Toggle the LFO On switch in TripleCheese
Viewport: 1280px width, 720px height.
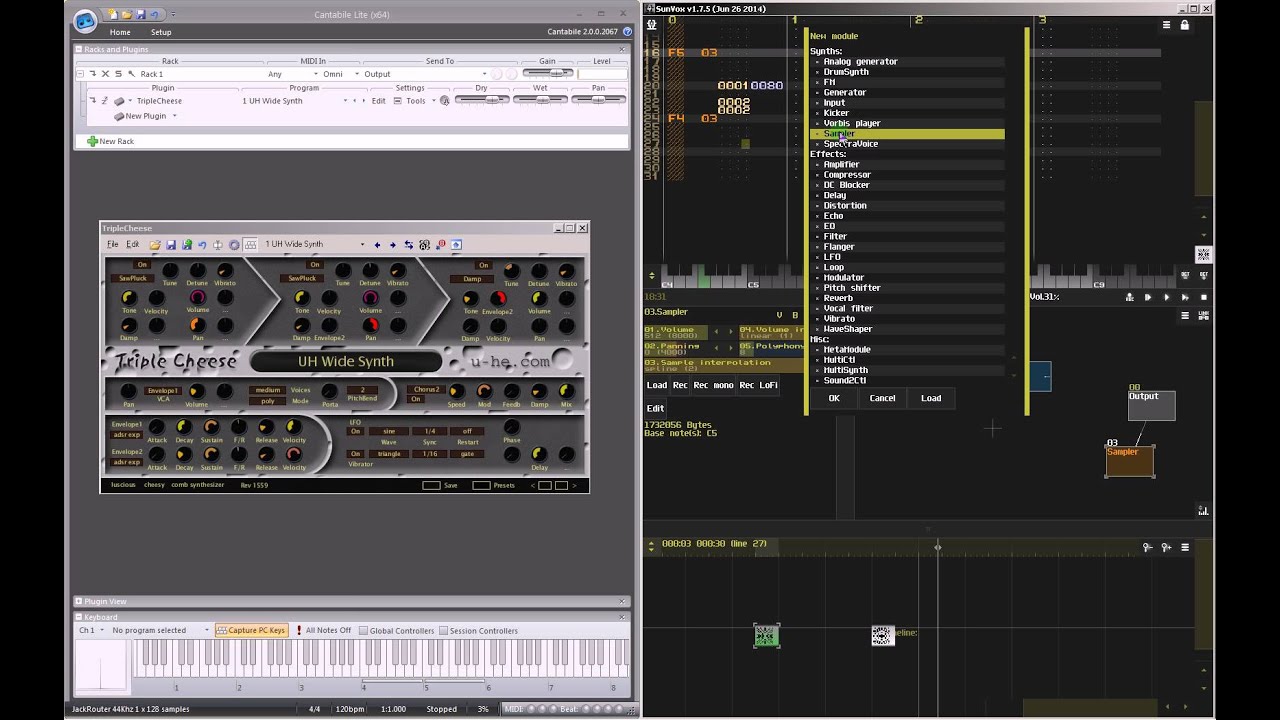point(355,431)
